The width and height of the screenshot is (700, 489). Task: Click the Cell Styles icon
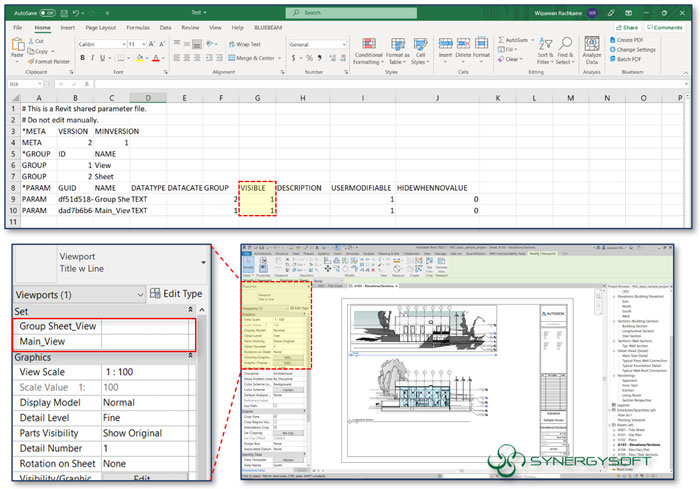click(x=420, y=44)
